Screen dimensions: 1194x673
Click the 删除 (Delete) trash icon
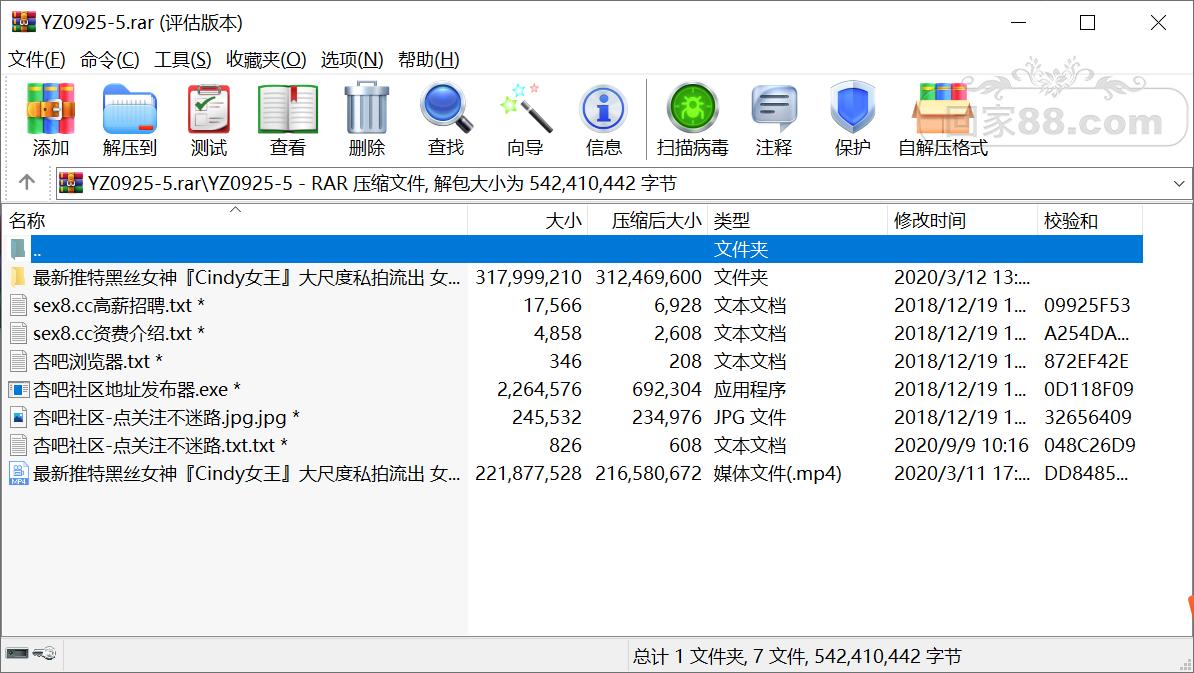point(367,108)
